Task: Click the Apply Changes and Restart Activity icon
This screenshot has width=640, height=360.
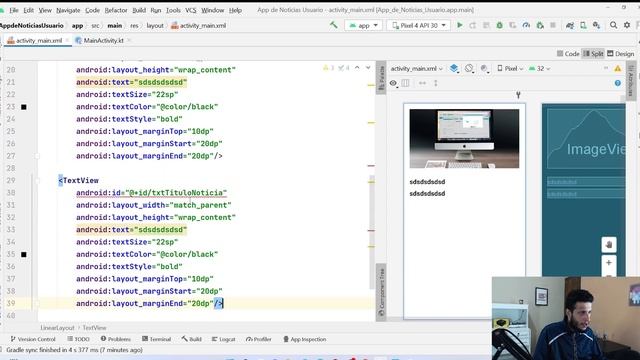Action: tap(473, 25)
